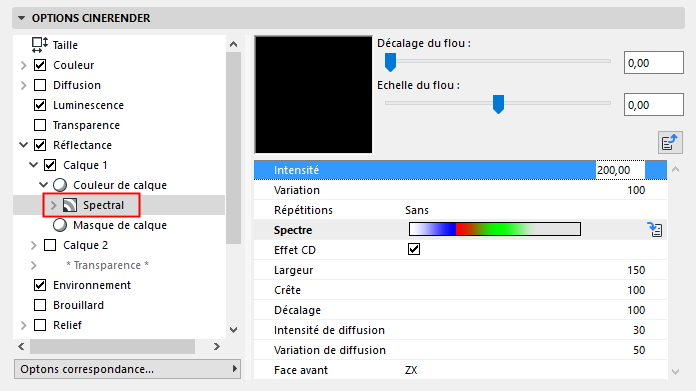Click the Couleur de calque circle icon
This screenshot has width=696, height=391.
[60, 185]
